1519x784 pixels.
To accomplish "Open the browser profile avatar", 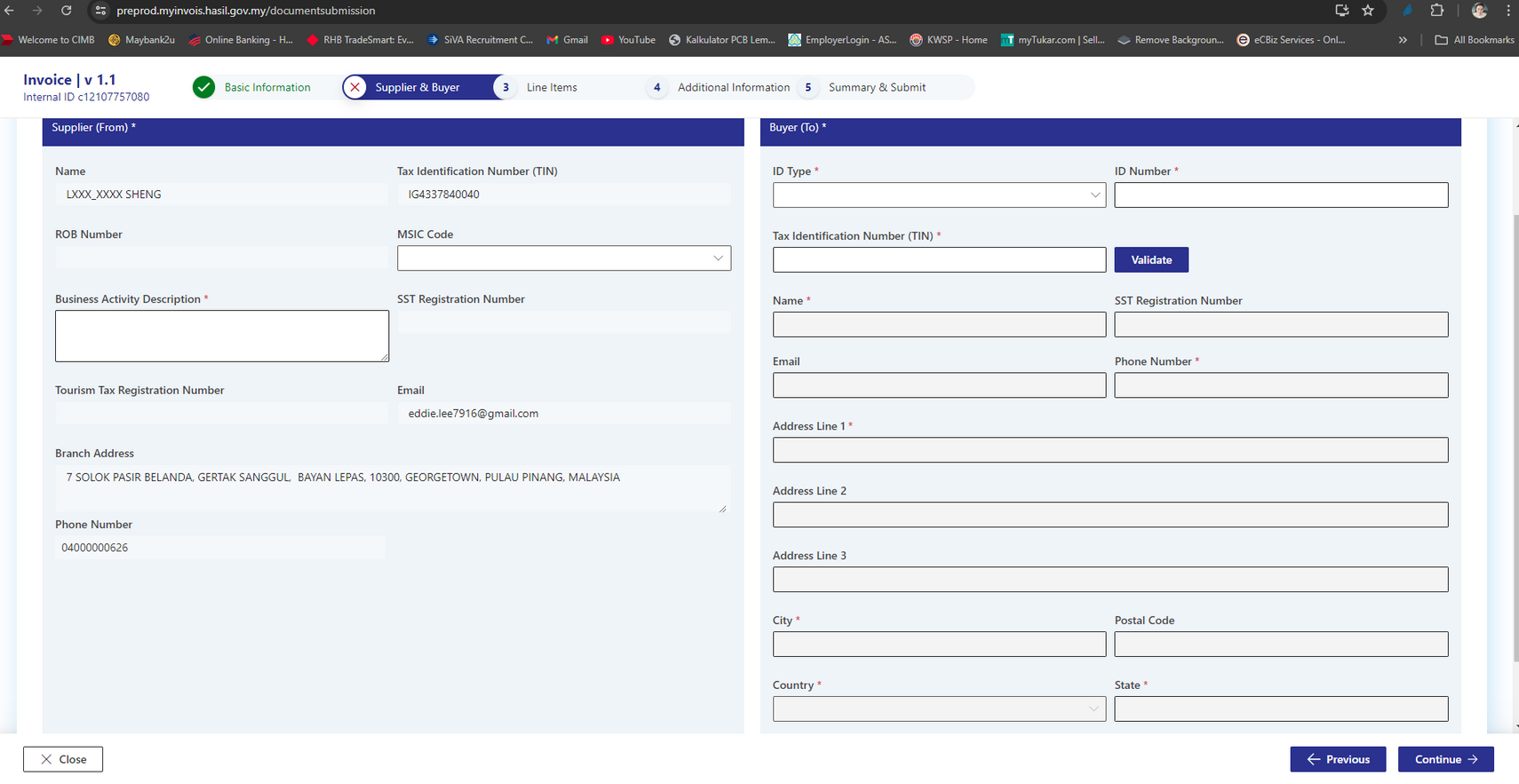I will tap(1479, 11).
